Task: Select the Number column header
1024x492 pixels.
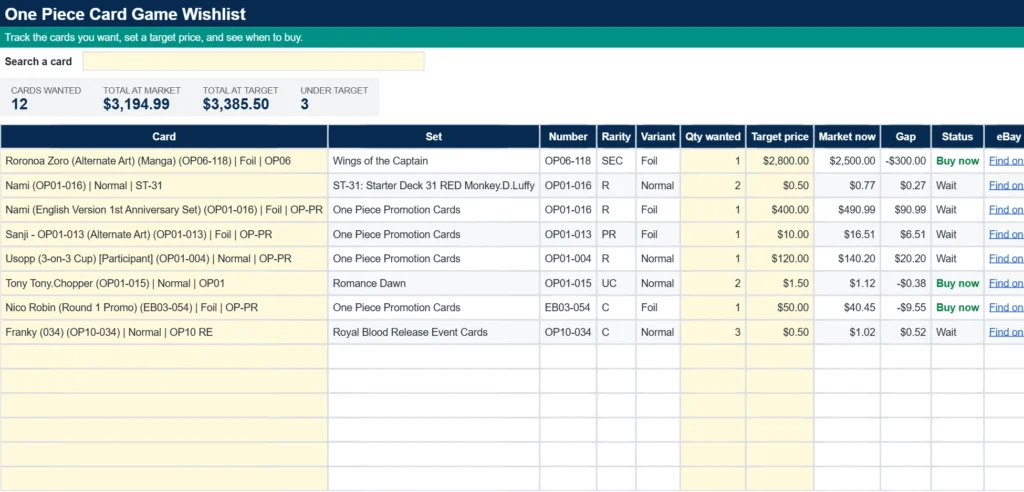Action: [568, 137]
